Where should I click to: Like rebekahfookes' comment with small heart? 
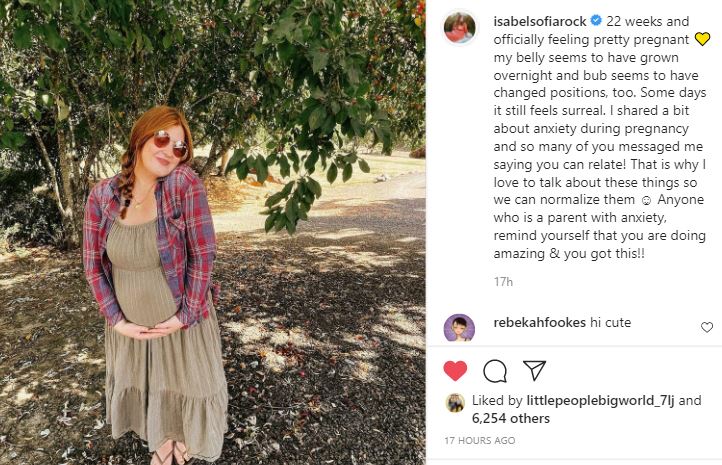pyautogui.click(x=707, y=327)
